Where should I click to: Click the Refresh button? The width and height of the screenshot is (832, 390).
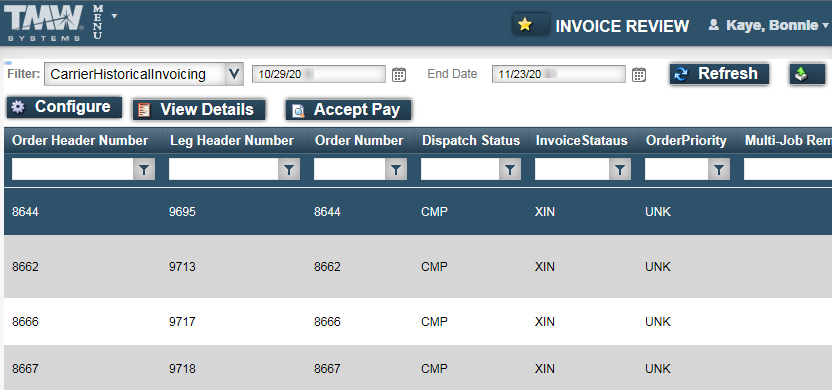(719, 74)
